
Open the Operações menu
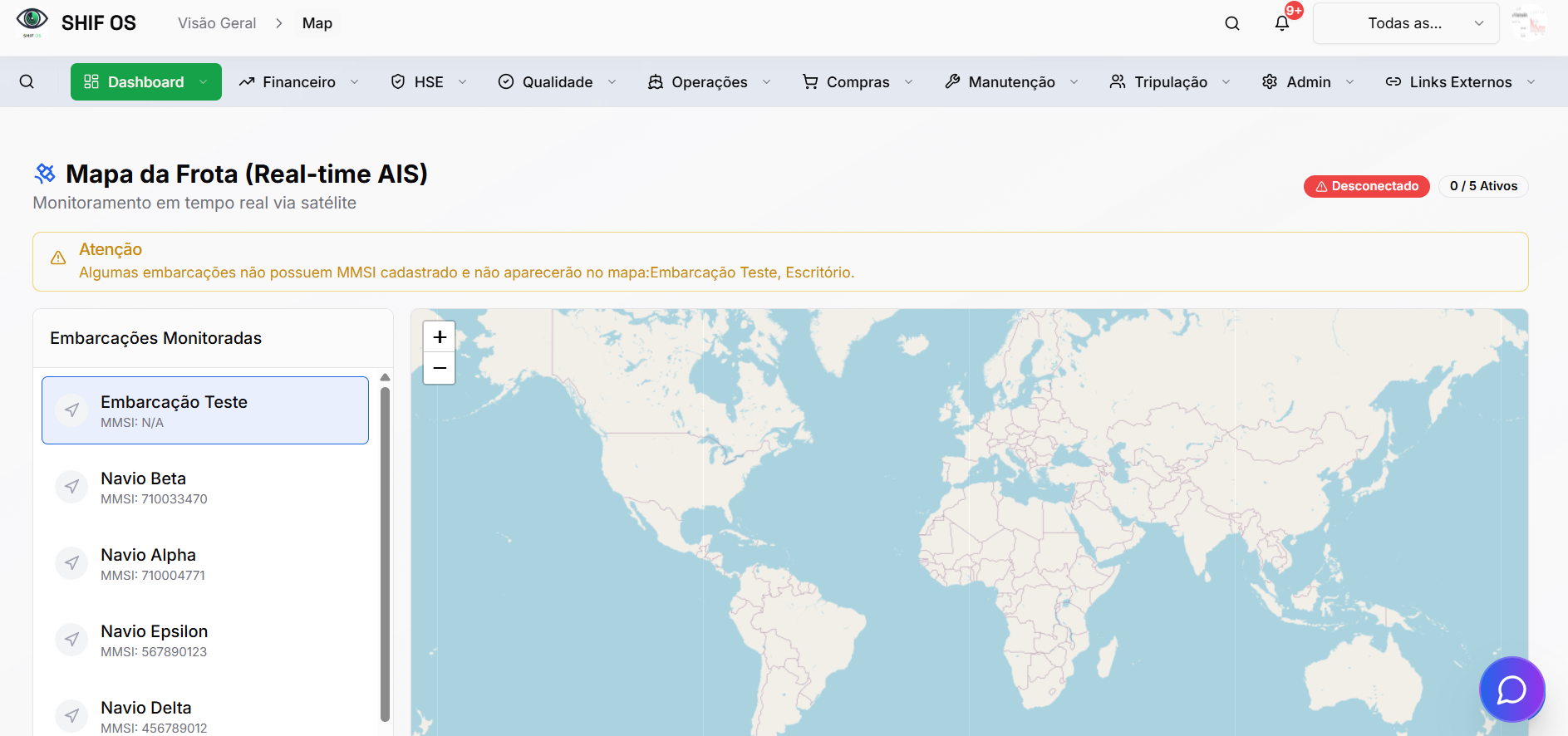pyautogui.click(x=710, y=81)
